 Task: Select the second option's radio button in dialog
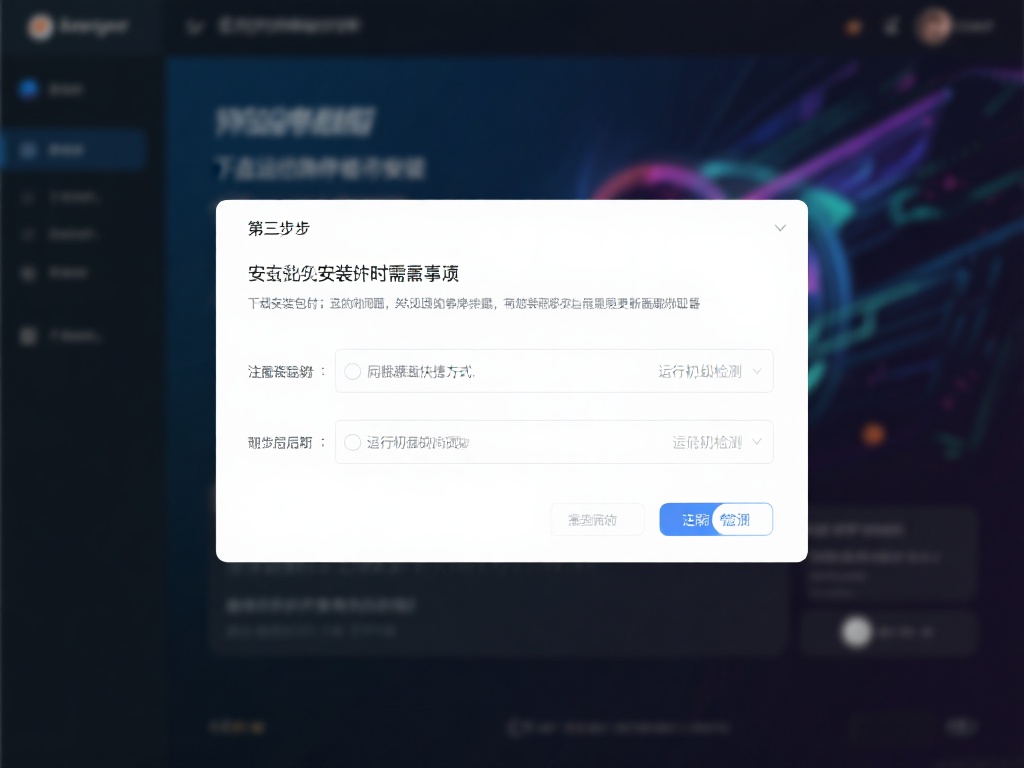(353, 441)
